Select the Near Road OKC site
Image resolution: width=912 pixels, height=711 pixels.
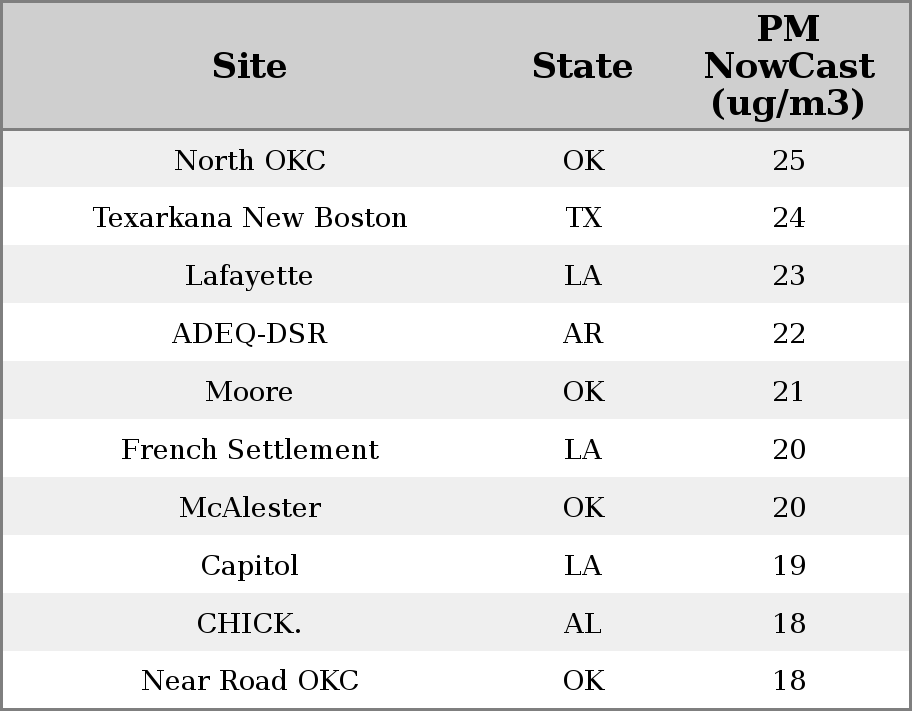tap(249, 681)
